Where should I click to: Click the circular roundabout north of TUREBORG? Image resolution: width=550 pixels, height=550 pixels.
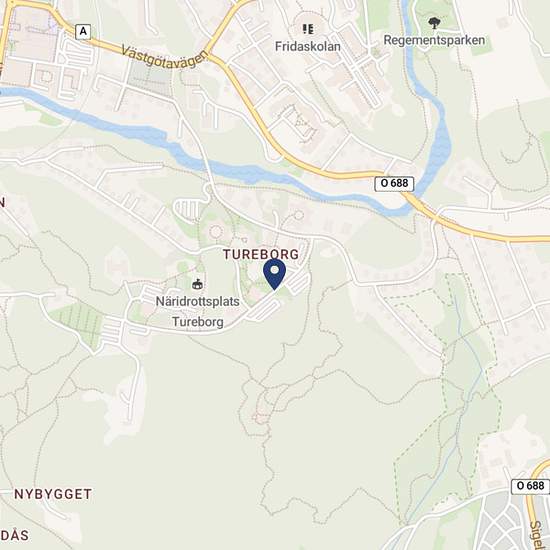tap(216, 232)
